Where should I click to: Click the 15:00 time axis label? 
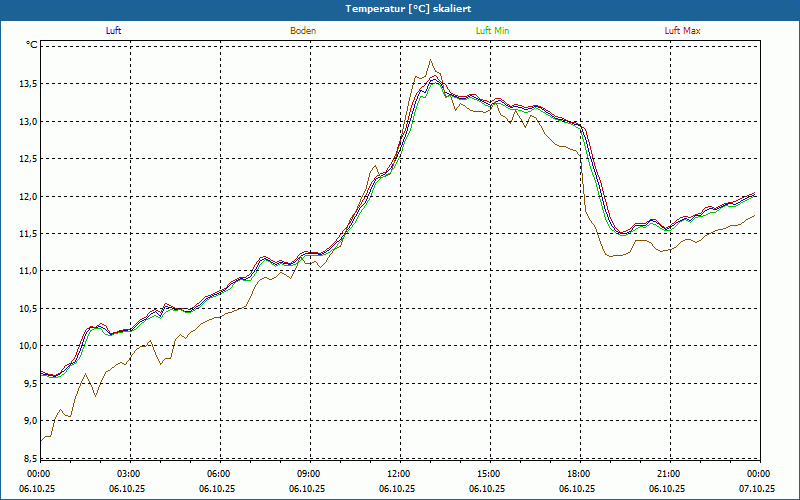click(489, 474)
